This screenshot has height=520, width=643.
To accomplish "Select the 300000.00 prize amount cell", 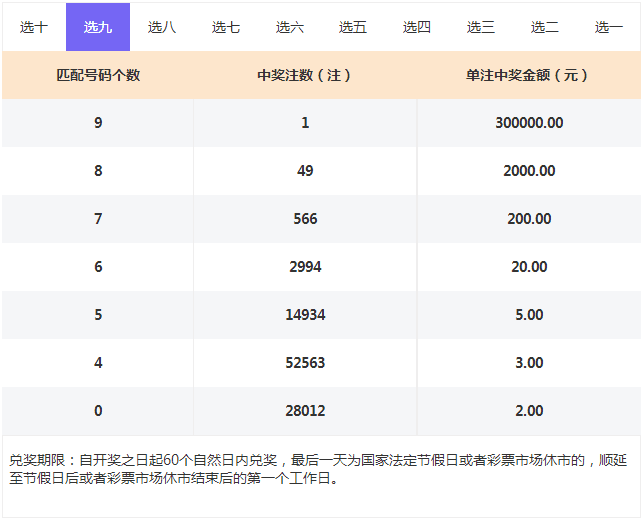I will tap(529, 123).
